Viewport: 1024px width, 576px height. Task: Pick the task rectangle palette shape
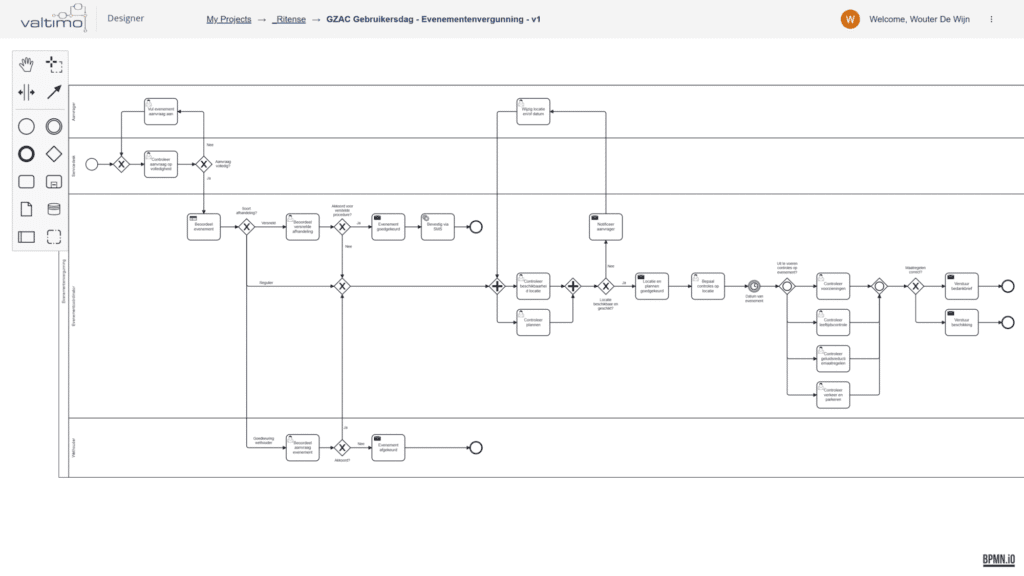point(26,182)
